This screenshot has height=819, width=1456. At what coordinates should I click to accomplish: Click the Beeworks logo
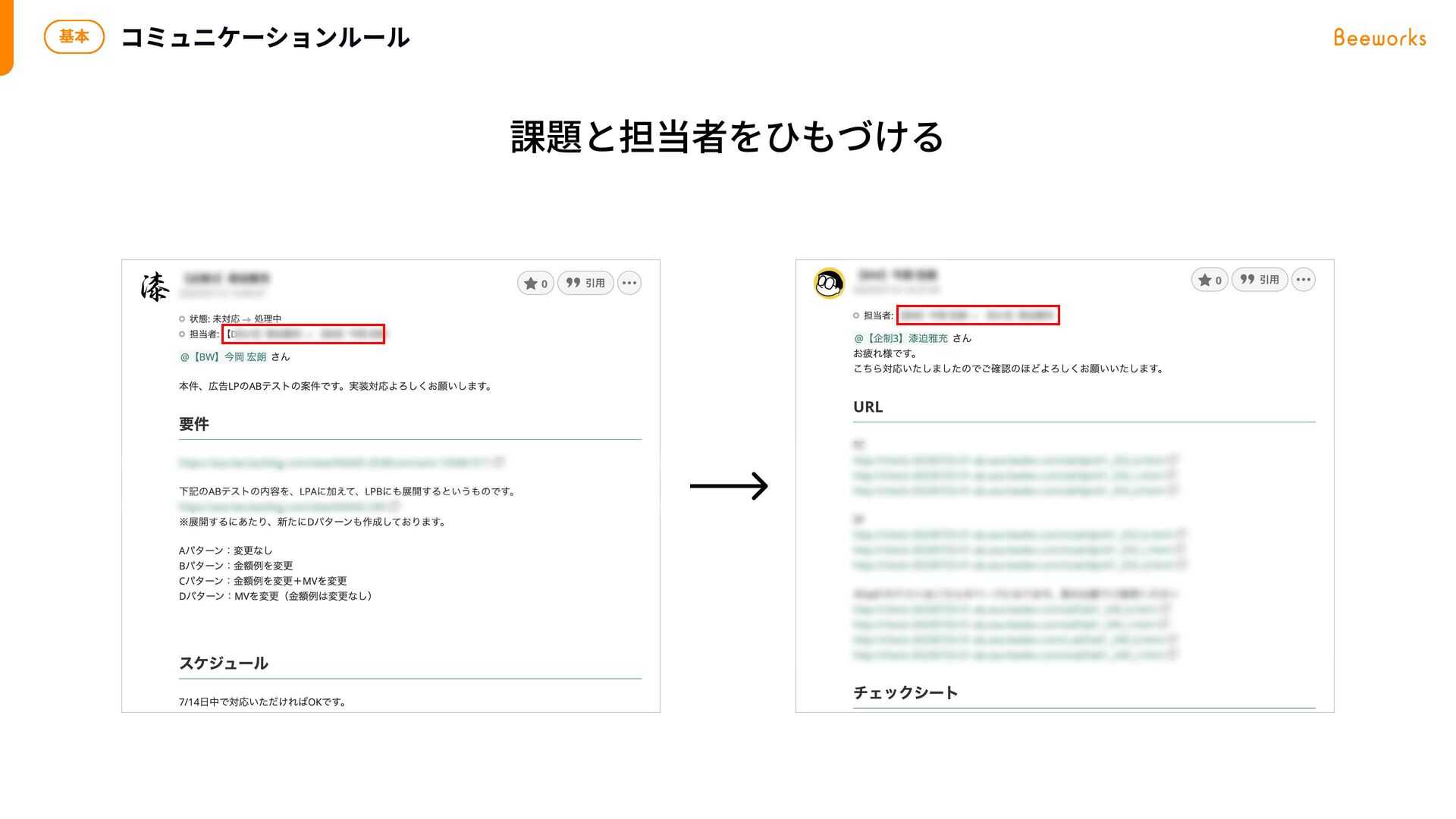(x=1379, y=38)
